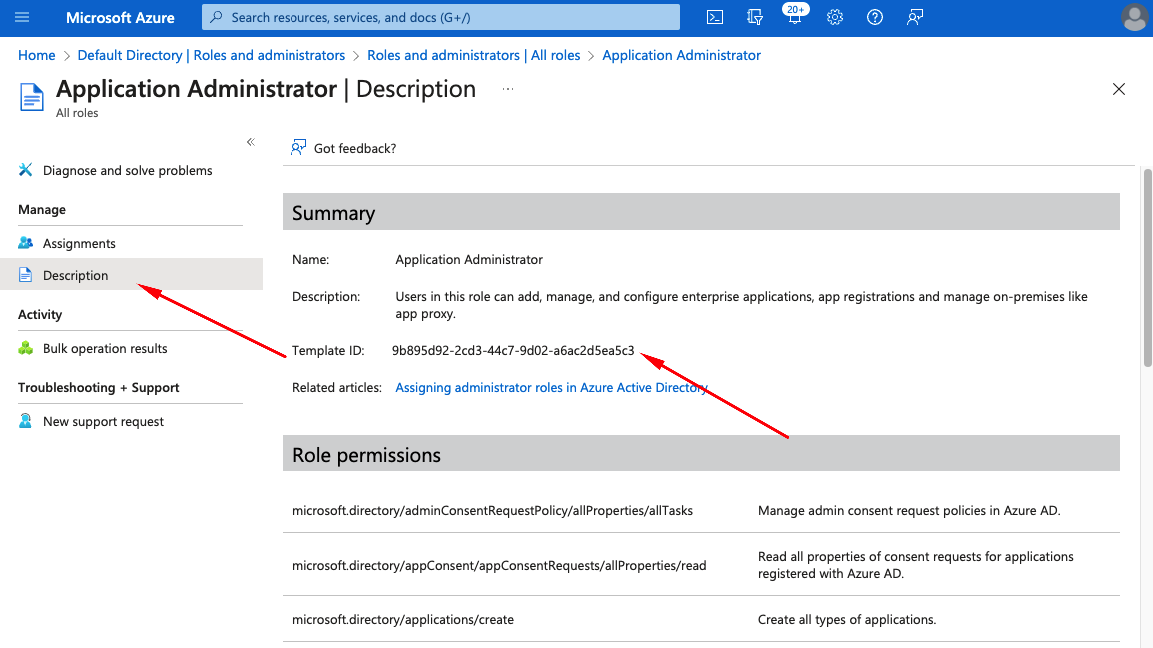Select permission microsoft.directory/appConsent/appConsentRequests/allProperties/read
The width and height of the screenshot is (1153, 648).
click(499, 566)
